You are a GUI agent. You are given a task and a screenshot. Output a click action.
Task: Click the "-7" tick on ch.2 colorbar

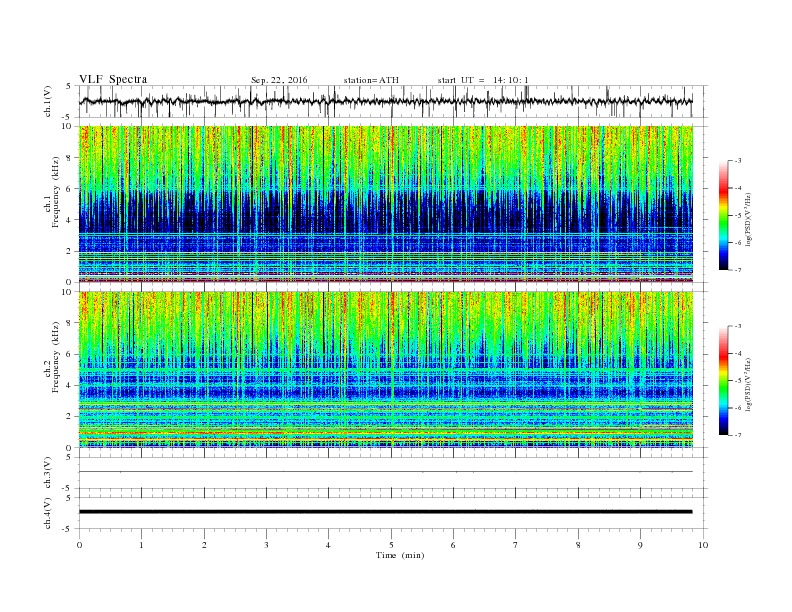point(738,435)
